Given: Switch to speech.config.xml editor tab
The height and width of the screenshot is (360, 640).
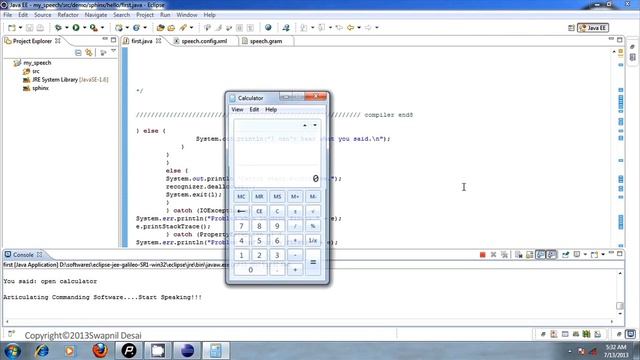Looking at the screenshot, I should pos(204,41).
